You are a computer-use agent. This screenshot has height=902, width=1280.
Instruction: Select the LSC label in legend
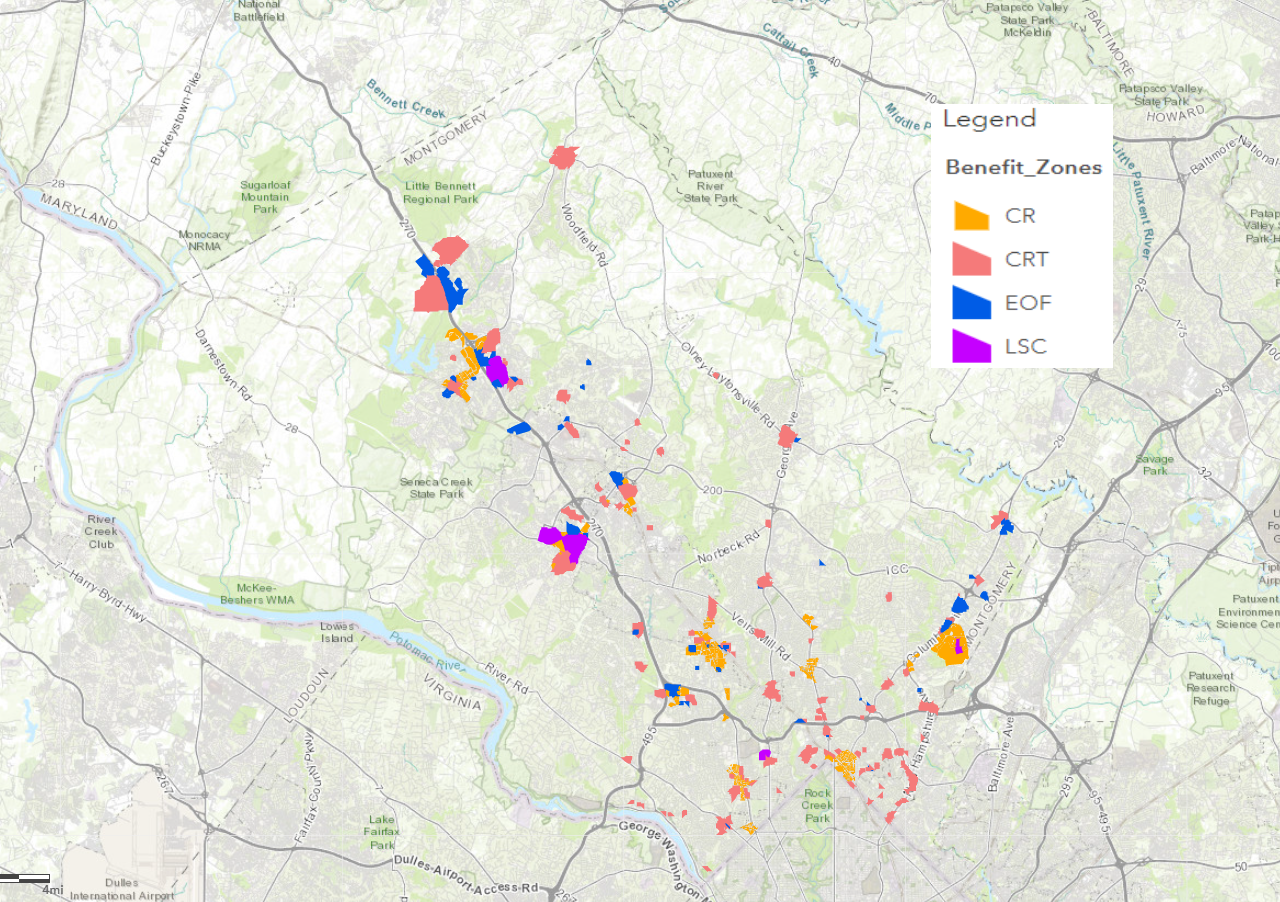(x=1026, y=347)
